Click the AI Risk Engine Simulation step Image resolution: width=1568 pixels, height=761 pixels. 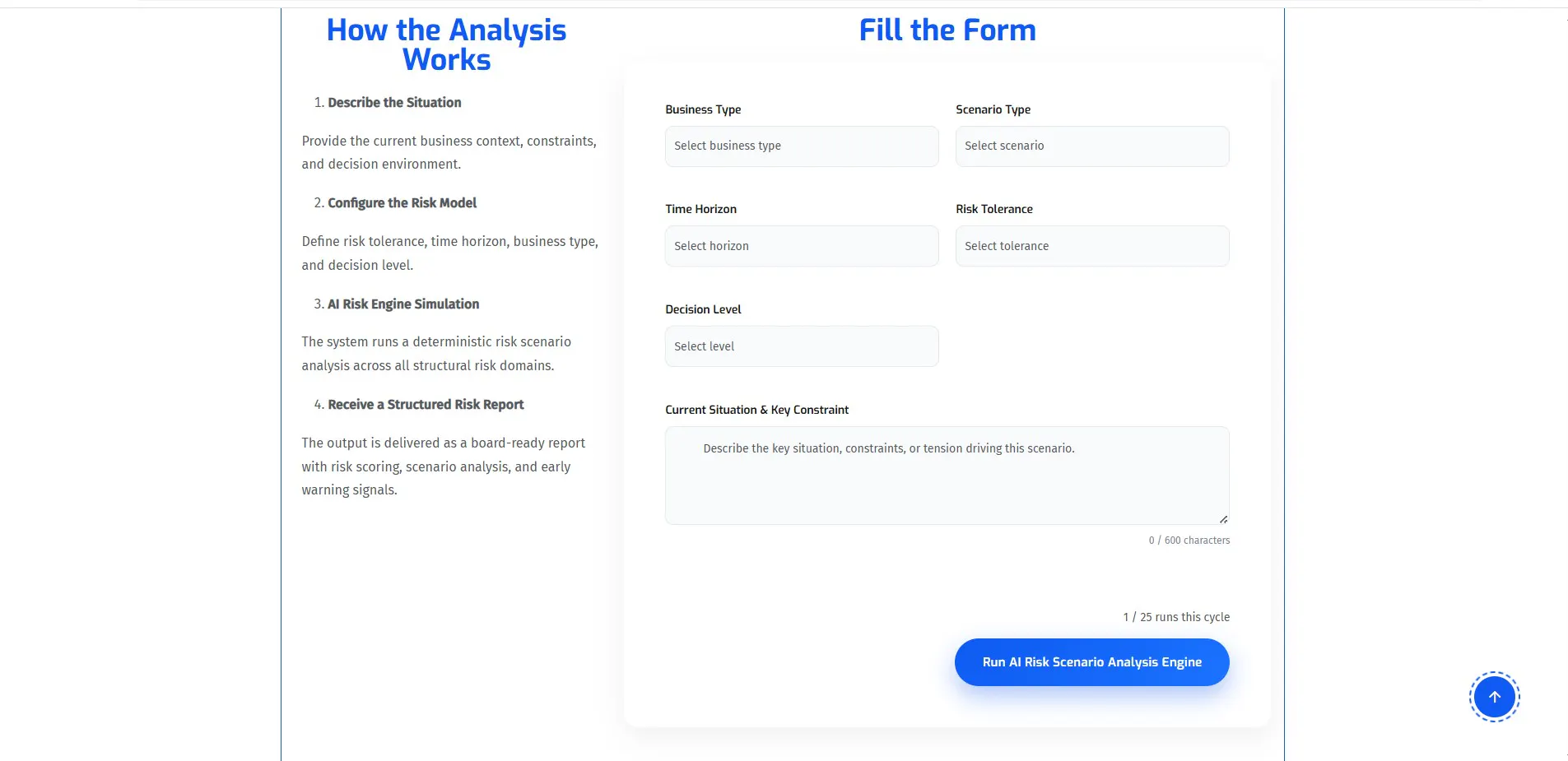[403, 304]
